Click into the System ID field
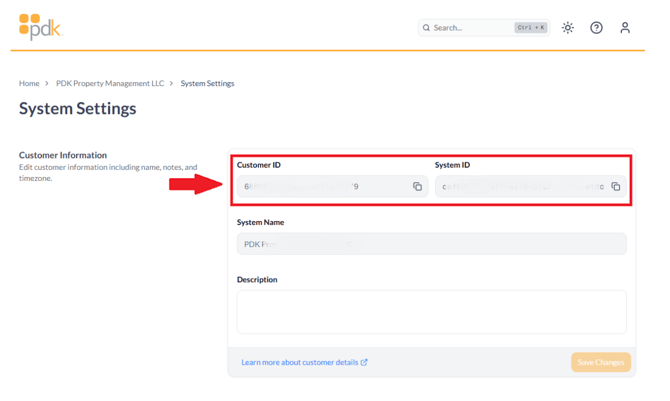Image resolution: width=670 pixels, height=401 pixels. tap(520, 187)
